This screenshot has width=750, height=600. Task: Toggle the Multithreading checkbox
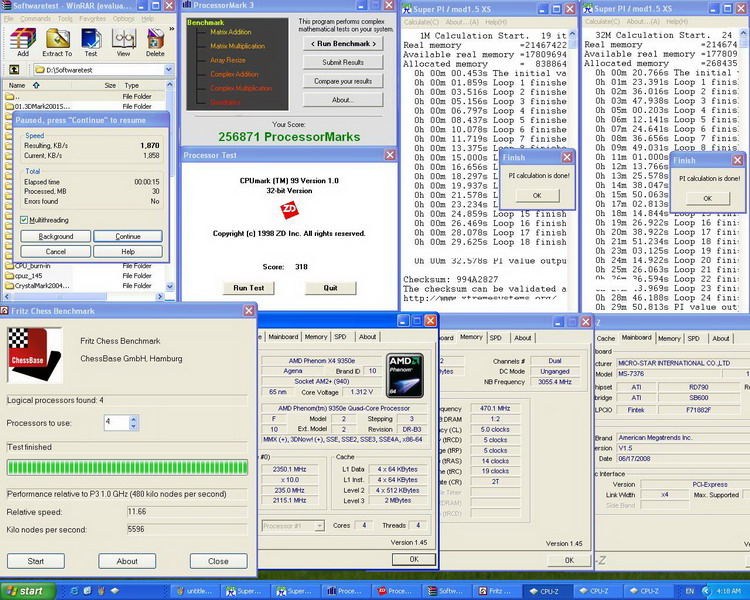(x=24, y=220)
